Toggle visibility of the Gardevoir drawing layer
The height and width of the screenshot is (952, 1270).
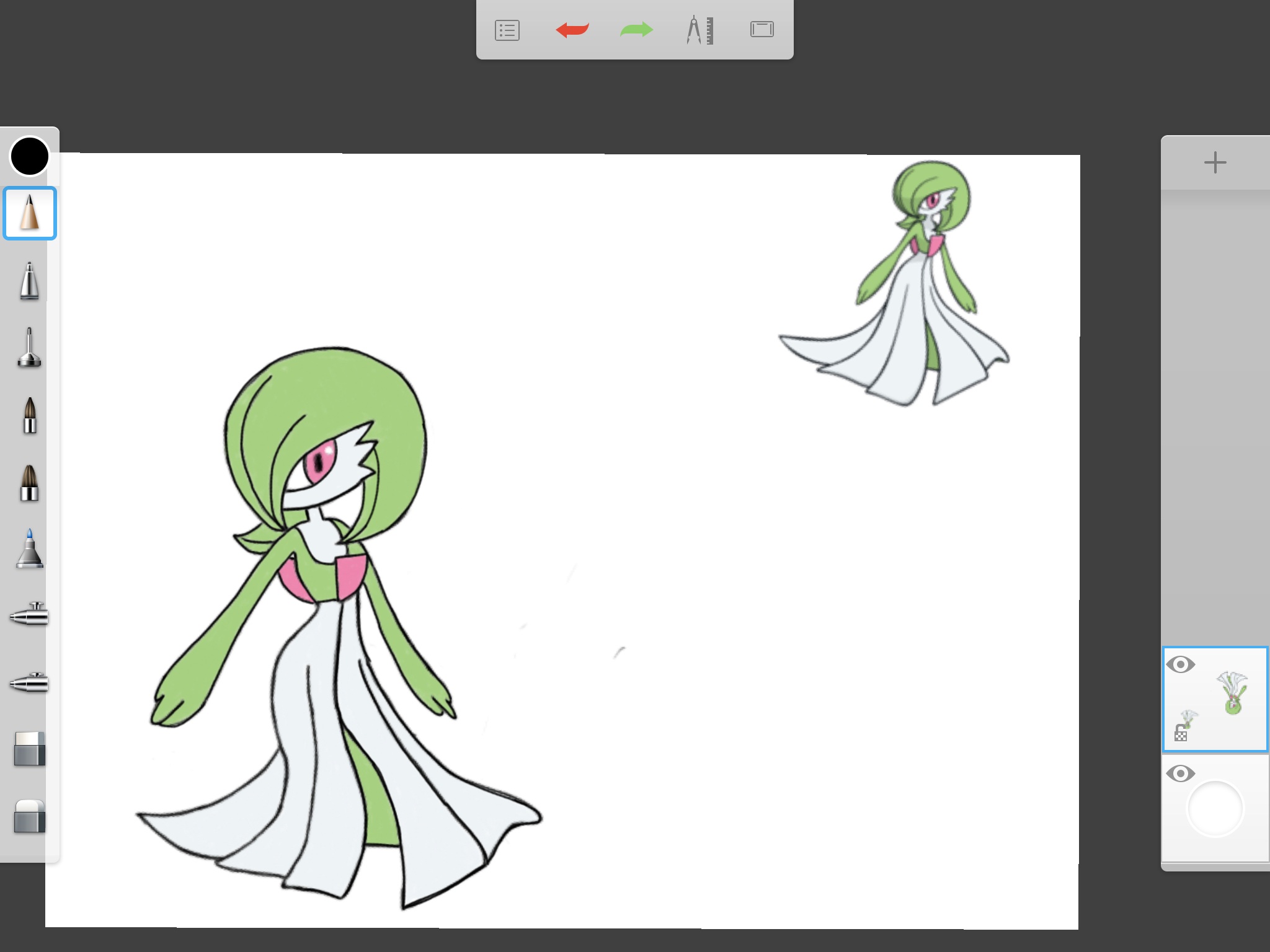click(x=1181, y=664)
